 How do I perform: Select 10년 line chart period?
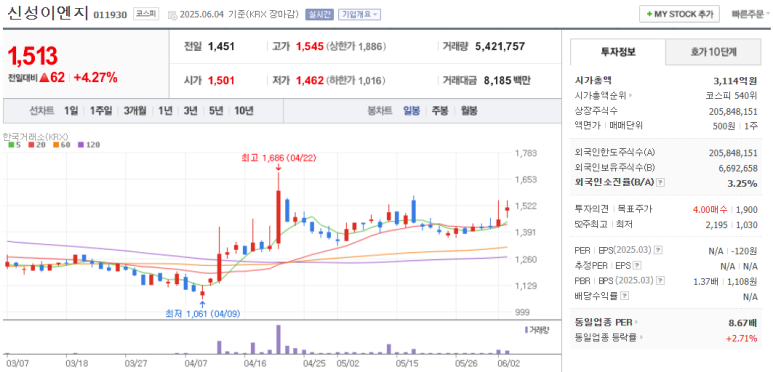244,110
